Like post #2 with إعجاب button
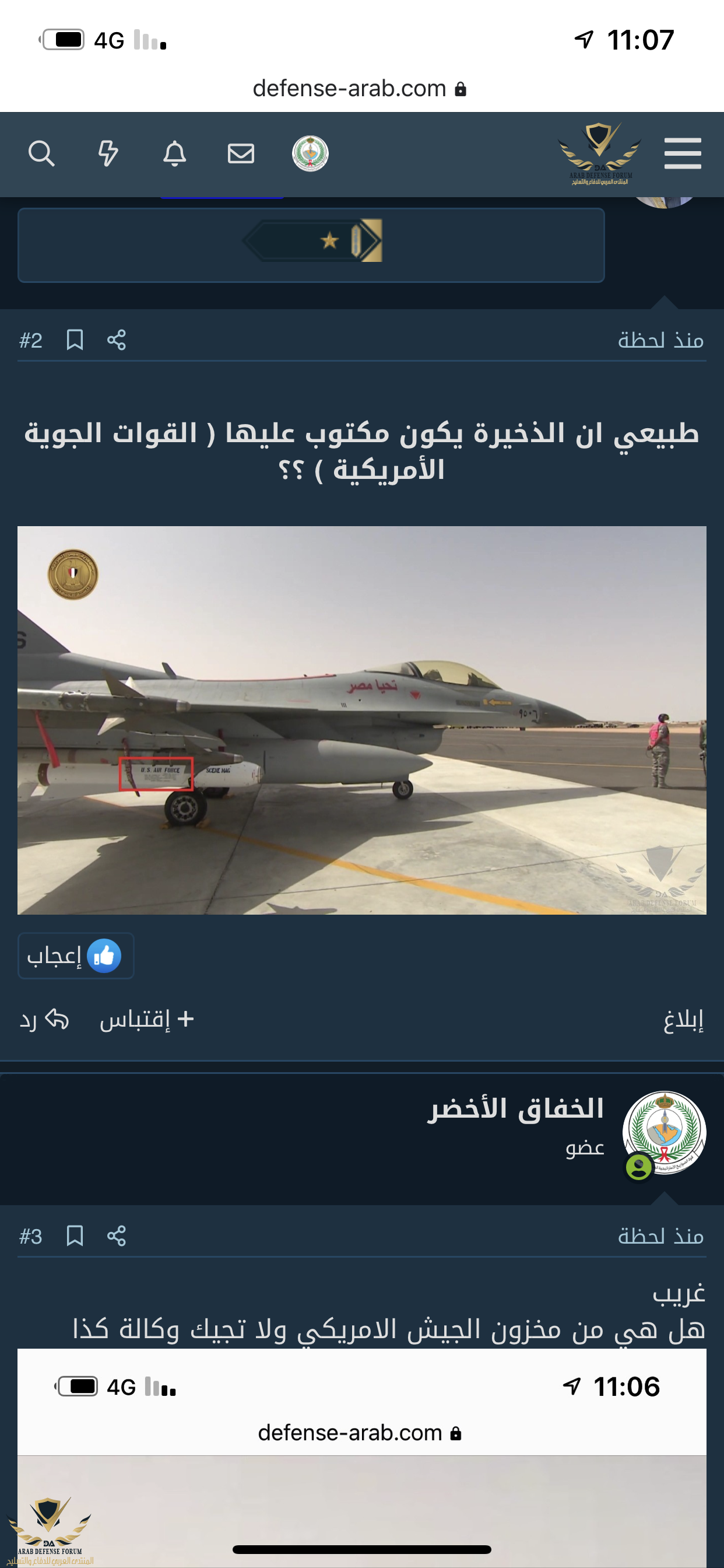 tap(75, 956)
